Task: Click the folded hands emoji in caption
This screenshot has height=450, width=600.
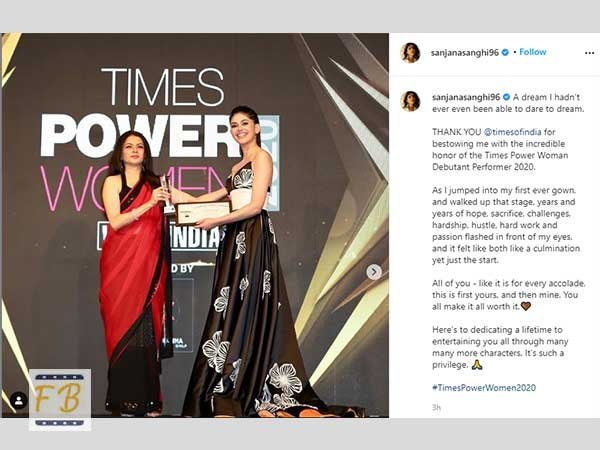Action: click(477, 364)
